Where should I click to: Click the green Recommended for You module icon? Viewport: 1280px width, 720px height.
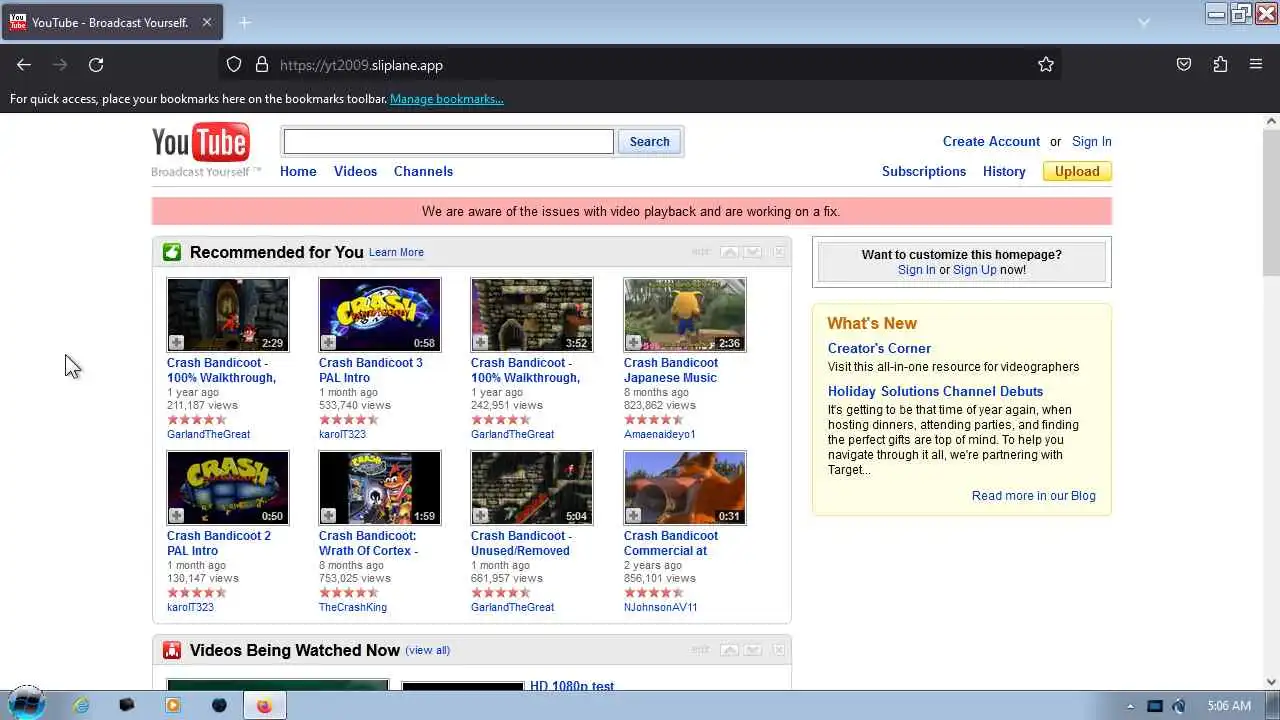pos(172,252)
